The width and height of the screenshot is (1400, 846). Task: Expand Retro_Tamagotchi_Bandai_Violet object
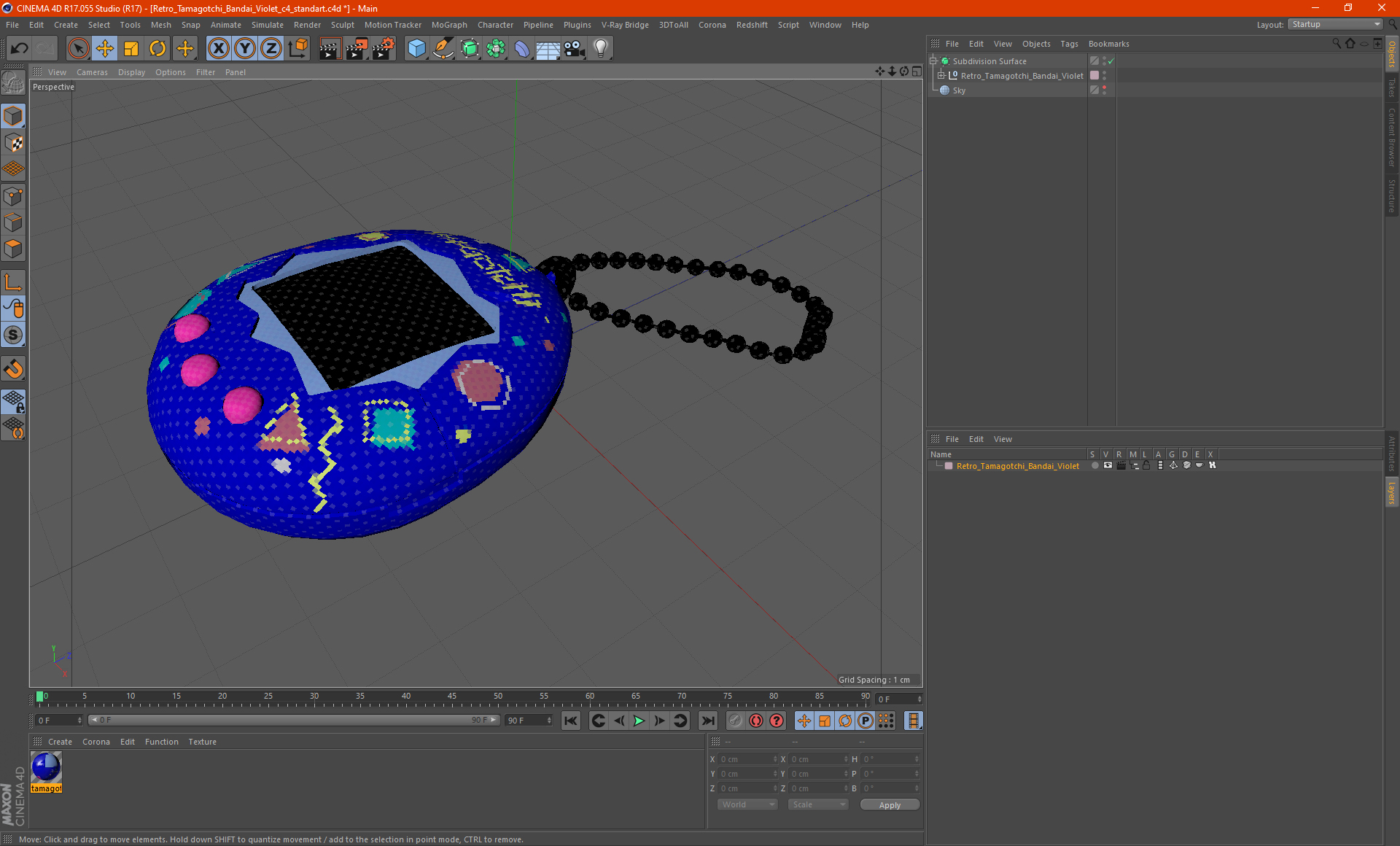pos(941,76)
